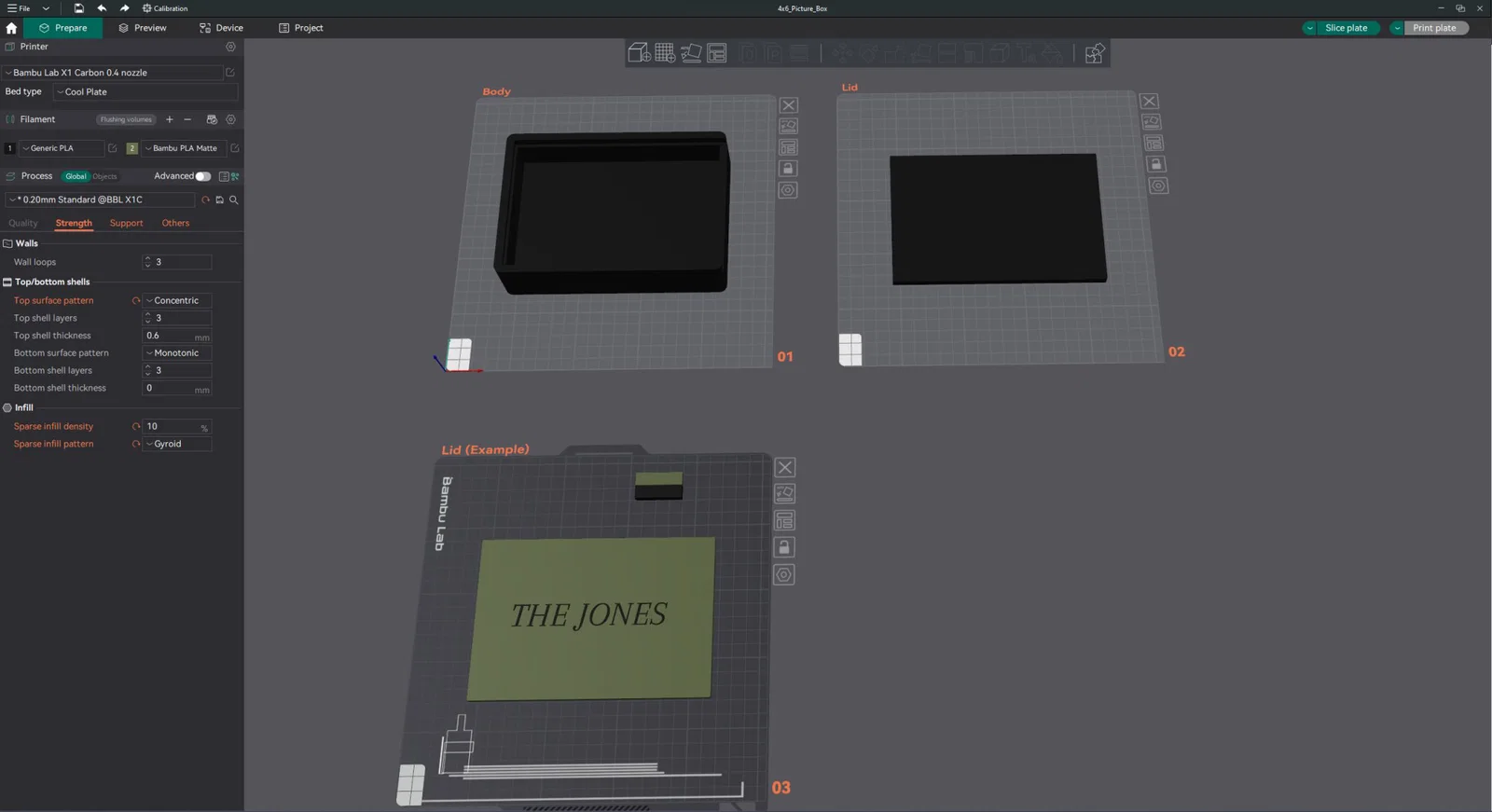Click the Slice plate button
The image size is (1492, 812).
tap(1347, 28)
